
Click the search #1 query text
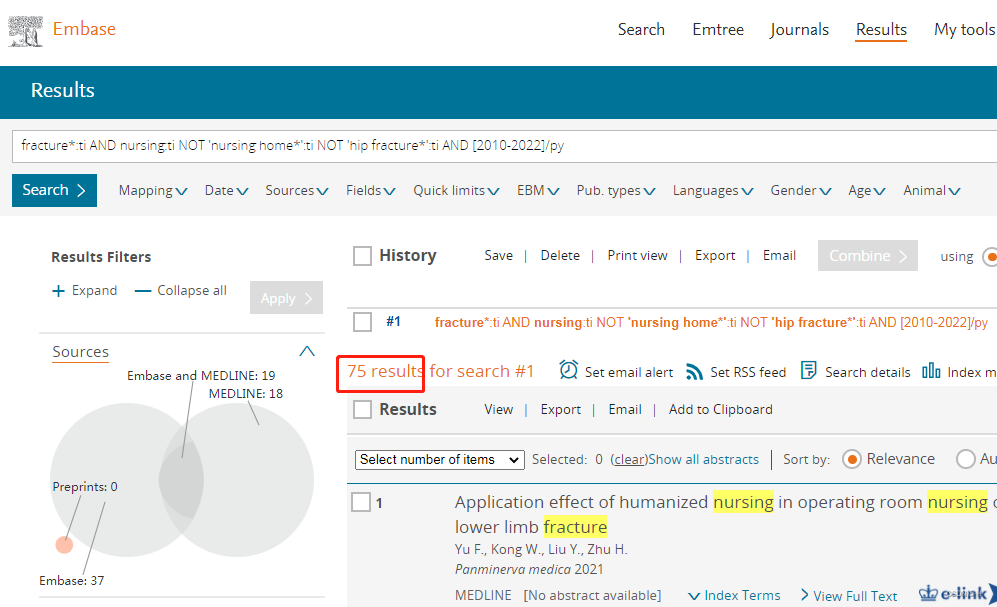(711, 322)
